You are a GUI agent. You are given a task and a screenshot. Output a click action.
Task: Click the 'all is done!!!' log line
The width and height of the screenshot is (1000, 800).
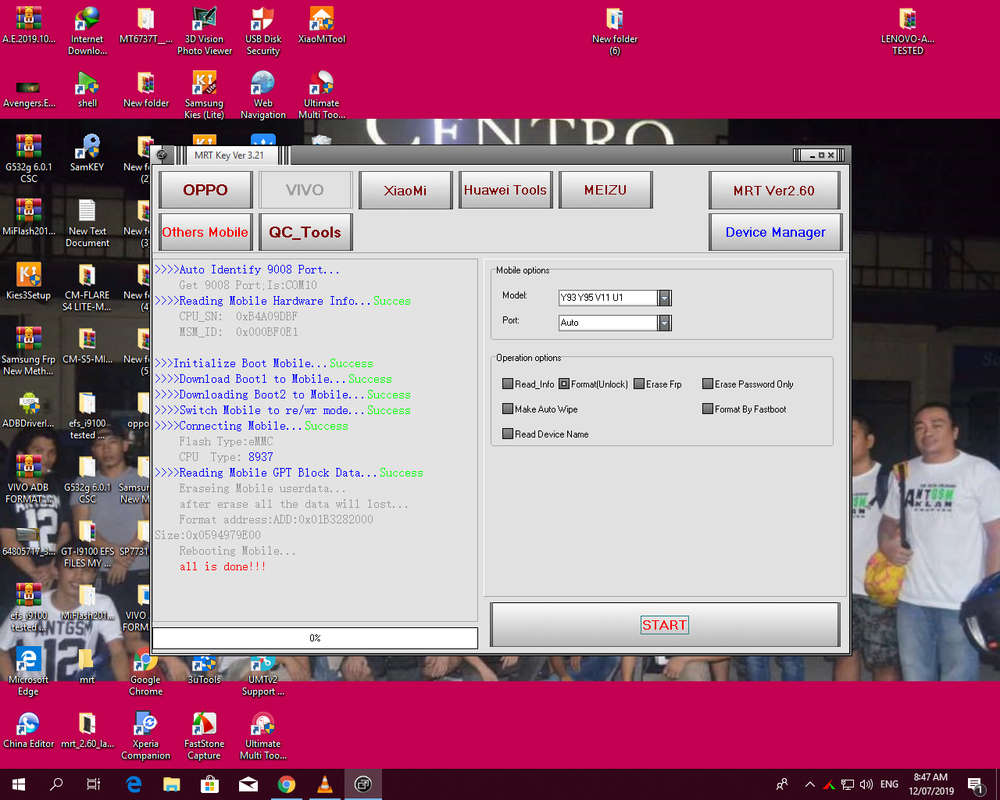(x=223, y=567)
